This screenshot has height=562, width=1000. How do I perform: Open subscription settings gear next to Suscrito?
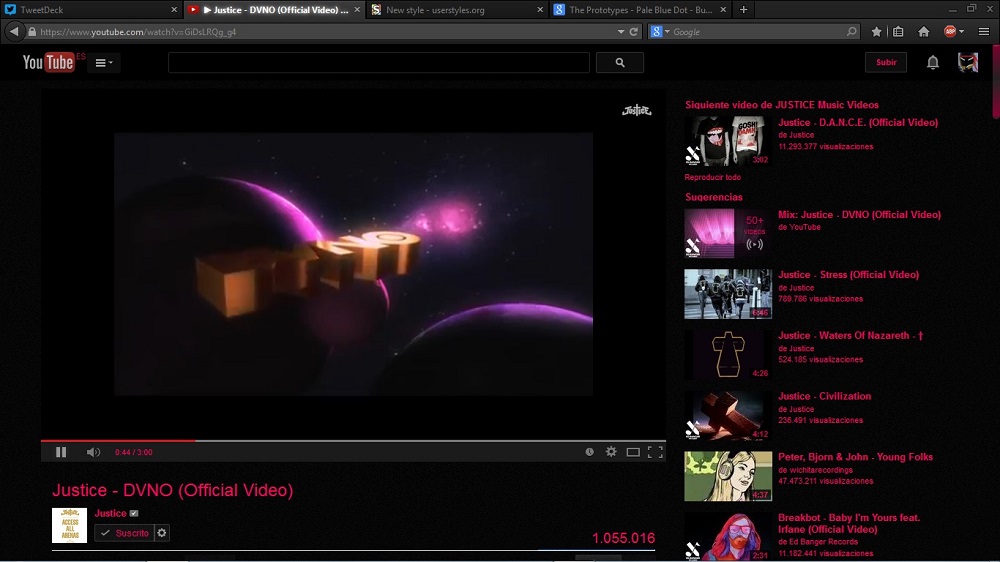click(x=162, y=533)
